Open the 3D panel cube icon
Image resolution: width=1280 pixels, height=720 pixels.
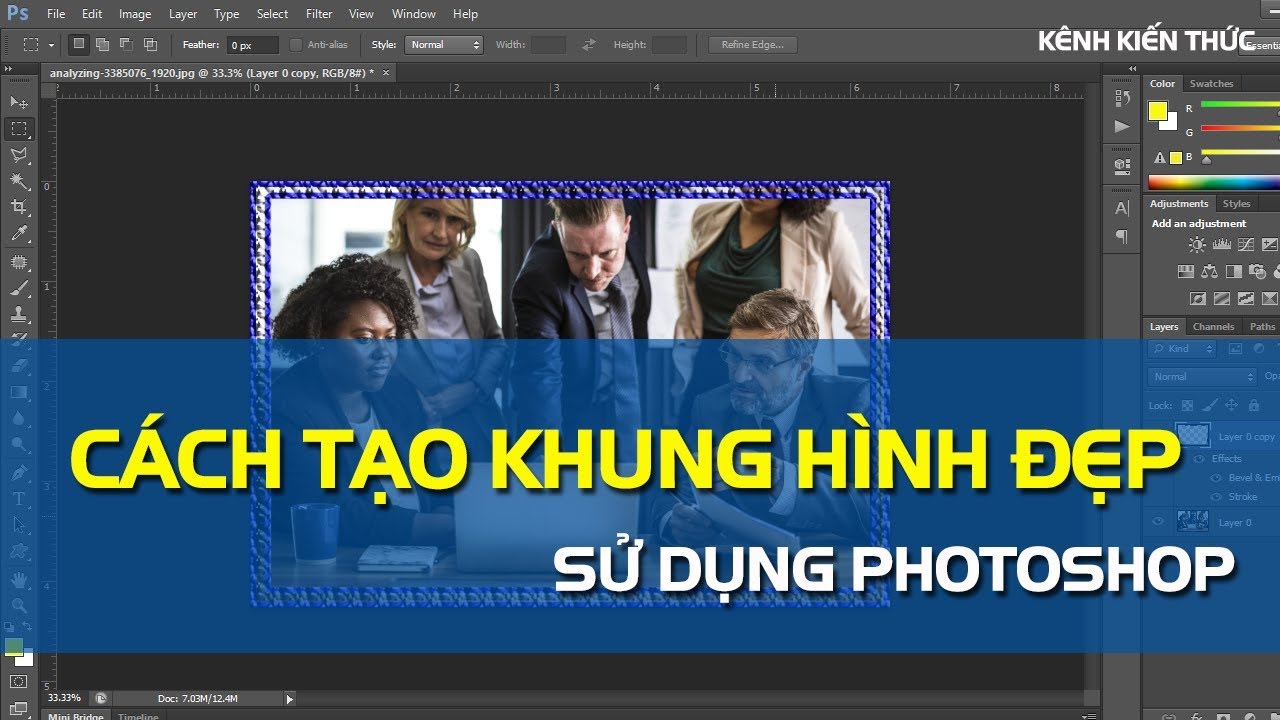(1122, 165)
